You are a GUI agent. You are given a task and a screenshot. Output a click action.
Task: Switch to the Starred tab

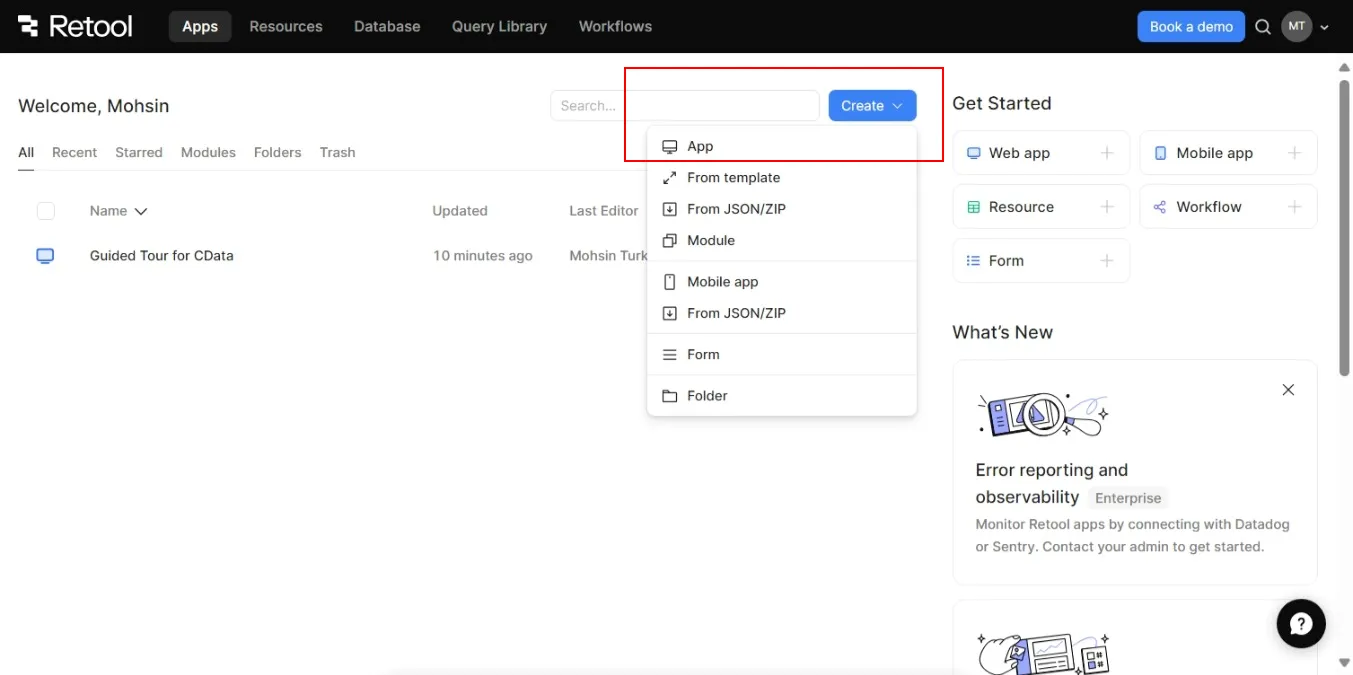click(x=138, y=153)
